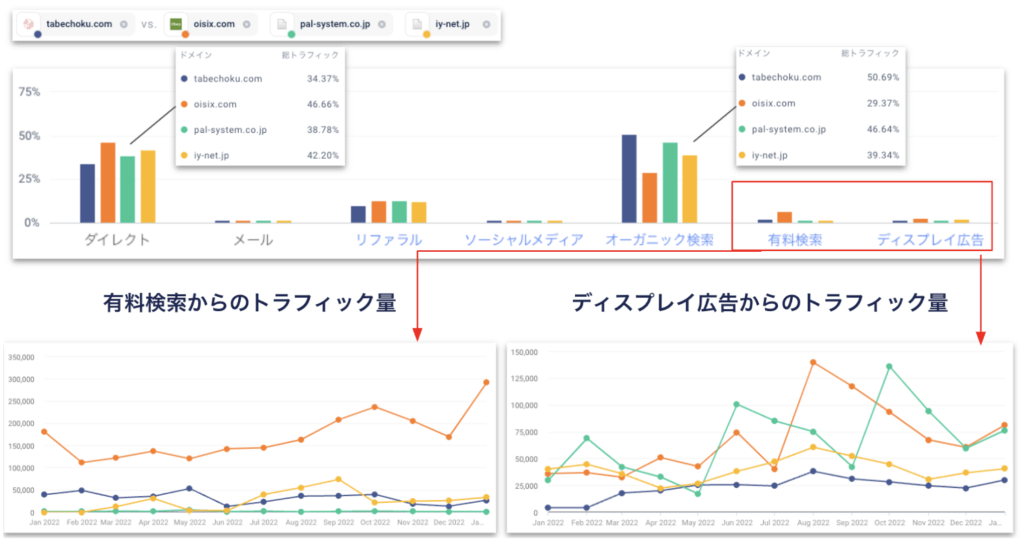
Task: Click the green pal-system bar under オーガニック検索
Action: [x=670, y=183]
